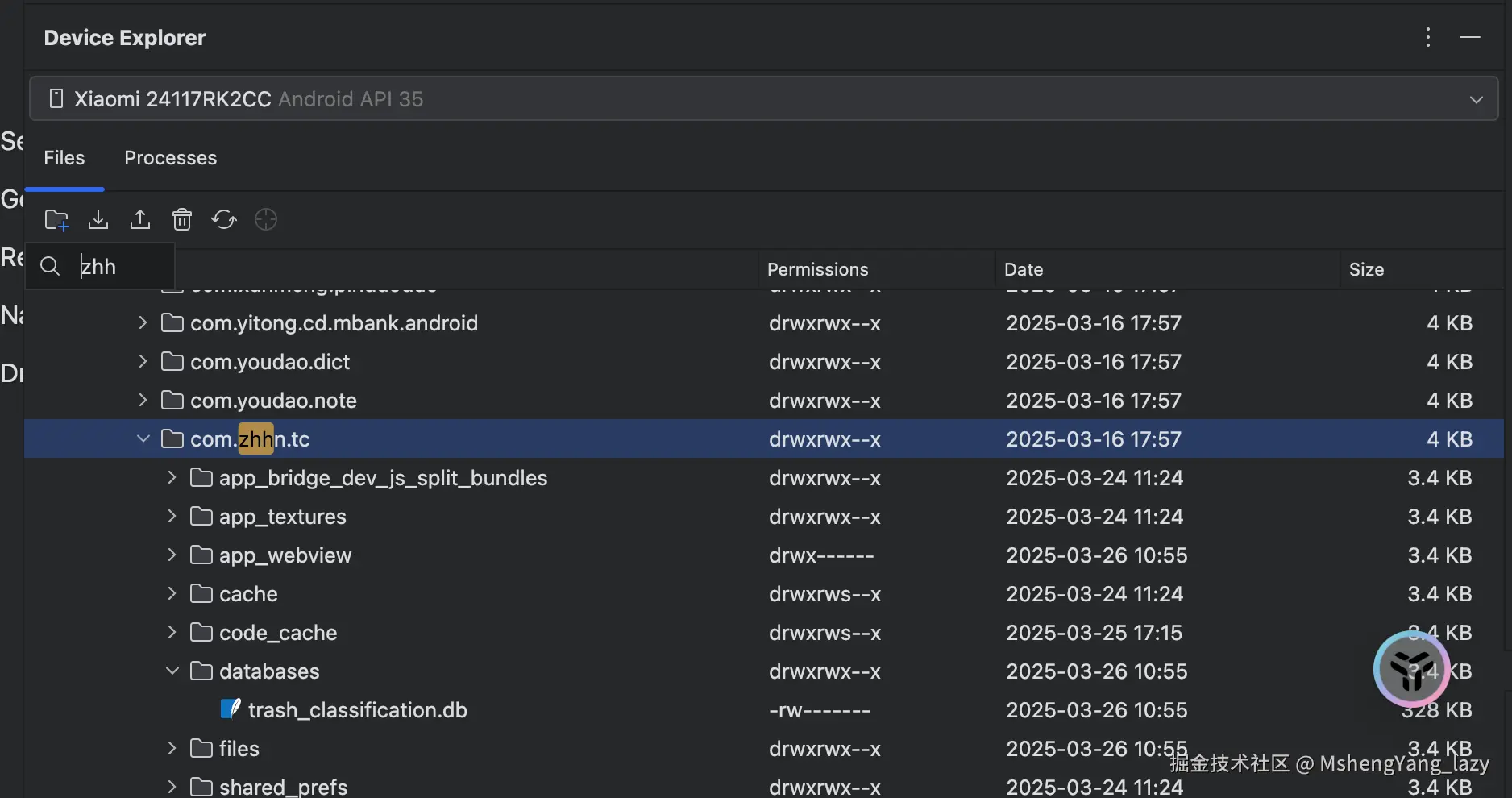Expand the cache folder
The width and height of the screenshot is (1512, 798).
coord(172,593)
